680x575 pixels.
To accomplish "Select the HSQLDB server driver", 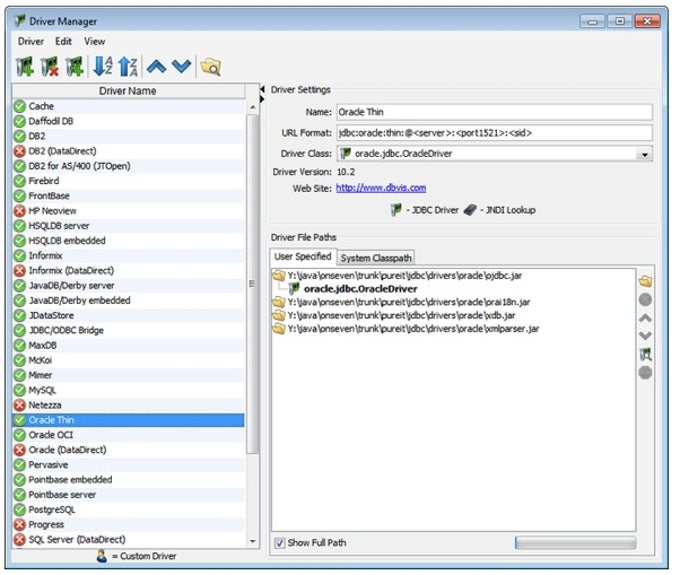I will click(x=128, y=226).
